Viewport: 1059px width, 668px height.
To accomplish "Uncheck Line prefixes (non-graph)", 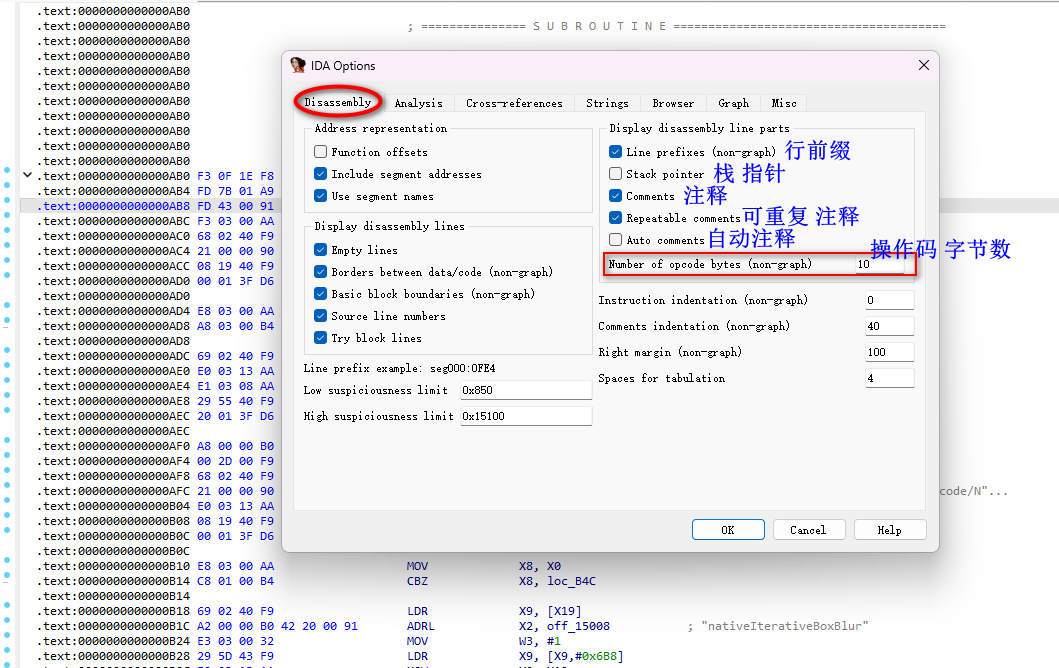I will [615, 152].
